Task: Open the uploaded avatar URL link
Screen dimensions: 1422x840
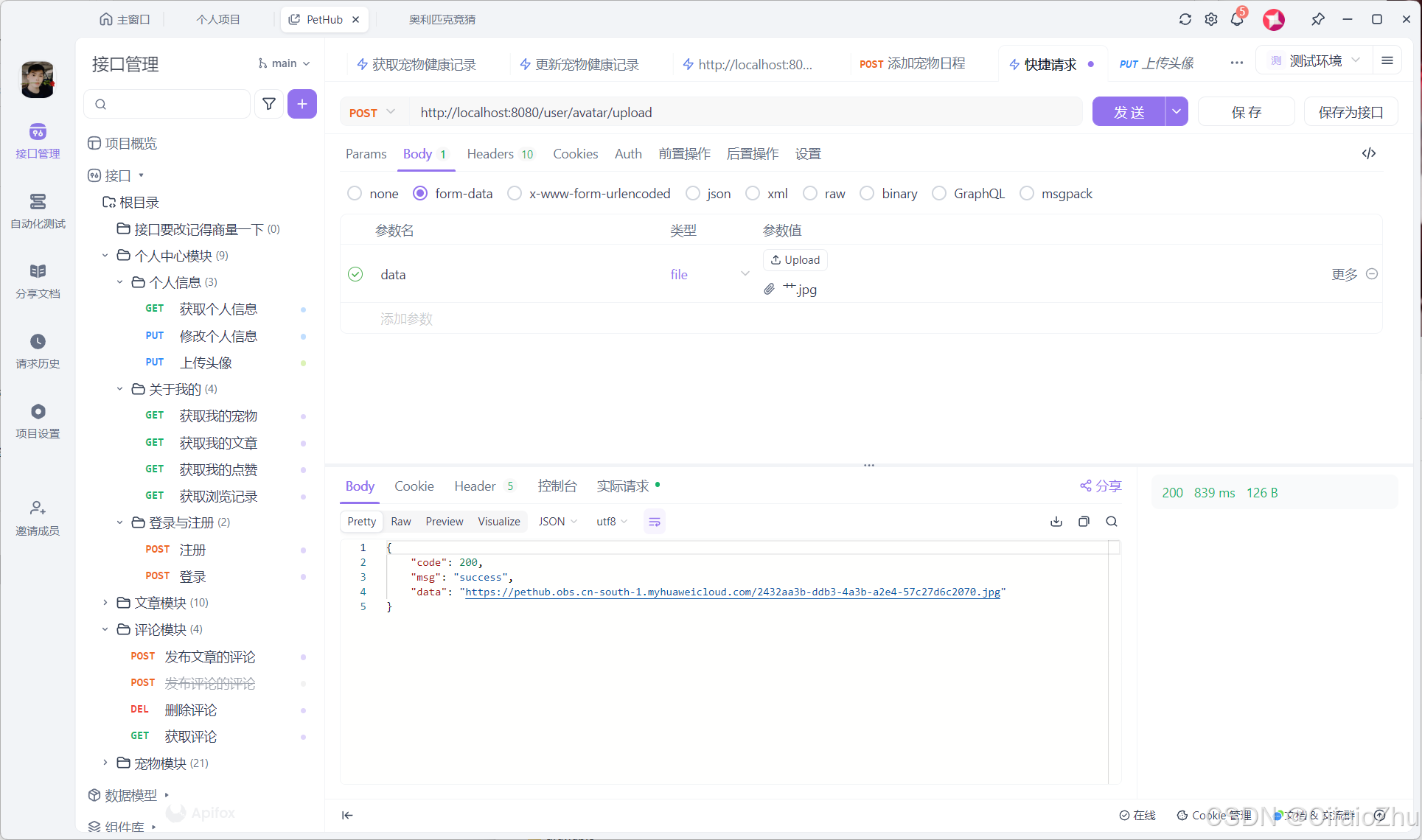Action: [x=732, y=592]
